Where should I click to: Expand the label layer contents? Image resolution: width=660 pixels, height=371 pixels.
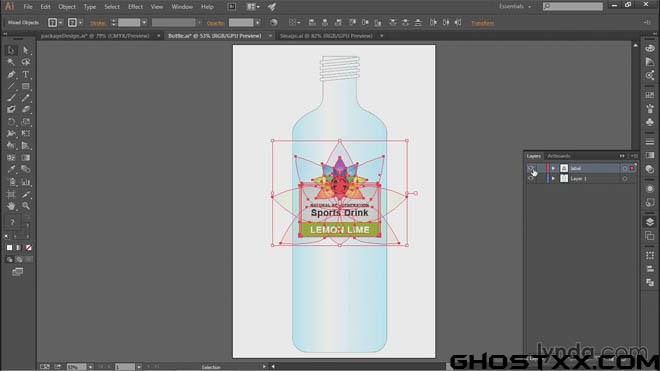[x=554, y=168]
